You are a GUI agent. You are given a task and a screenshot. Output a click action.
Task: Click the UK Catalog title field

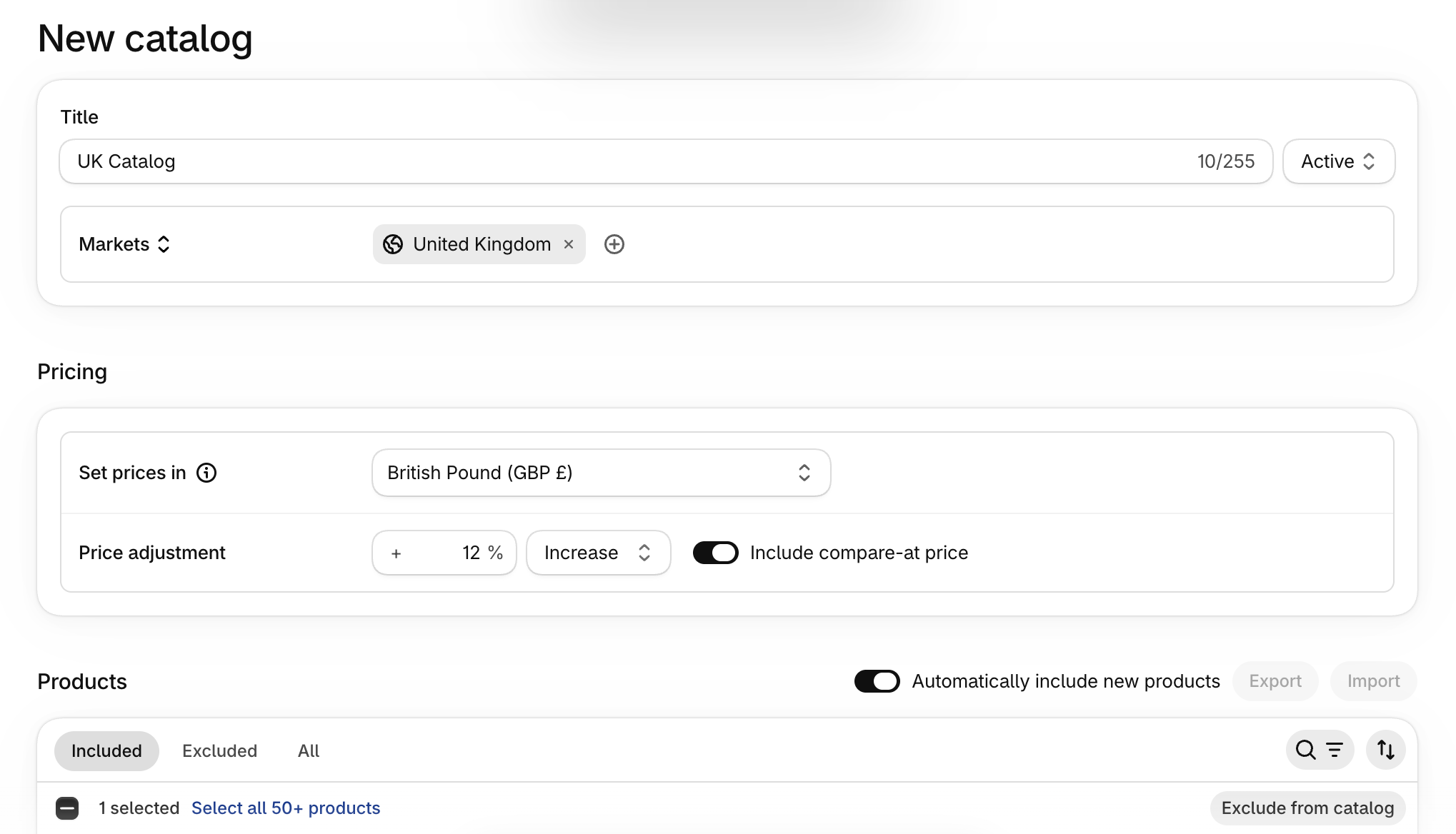666,161
